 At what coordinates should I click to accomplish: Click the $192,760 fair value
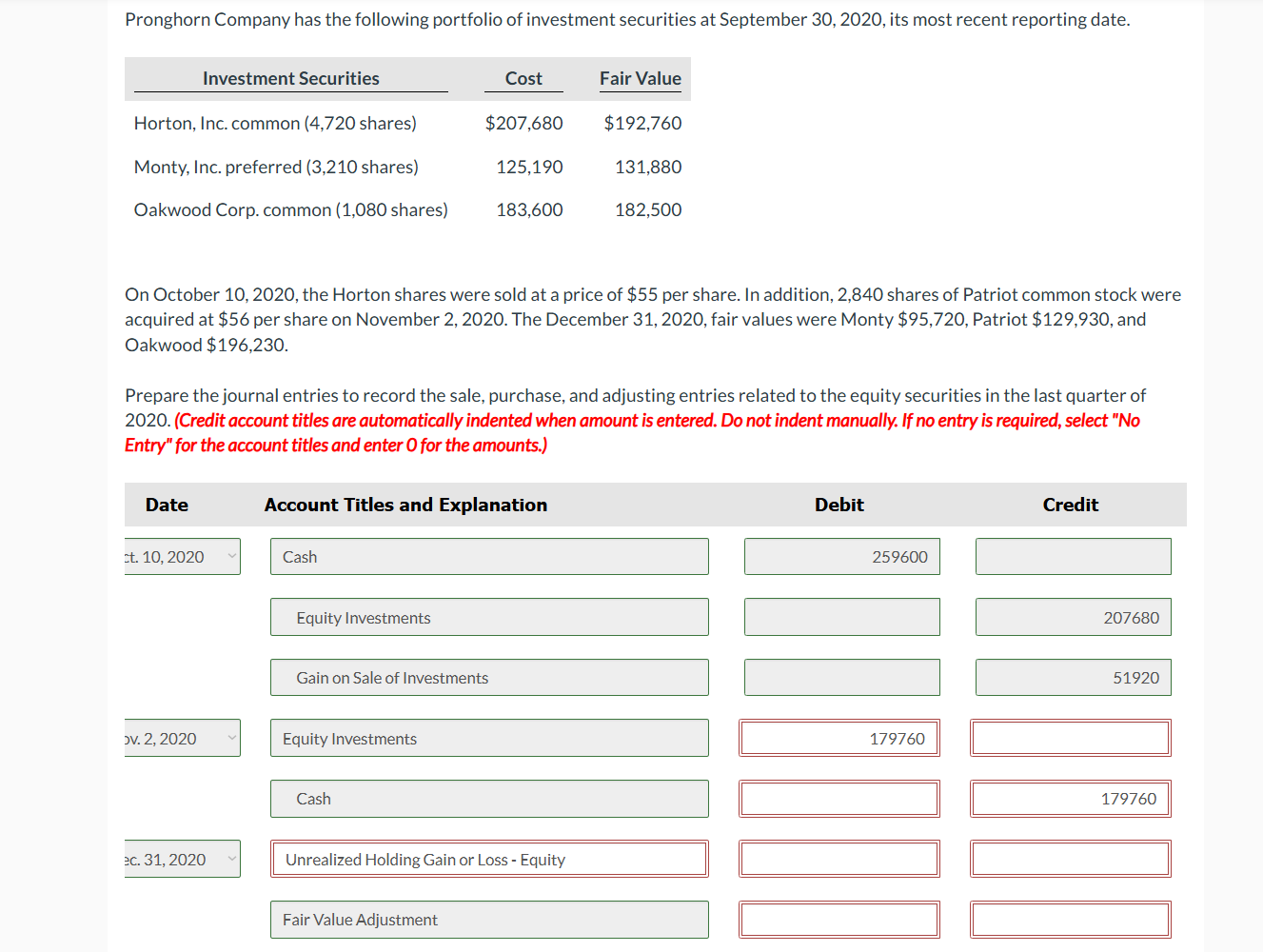[642, 123]
